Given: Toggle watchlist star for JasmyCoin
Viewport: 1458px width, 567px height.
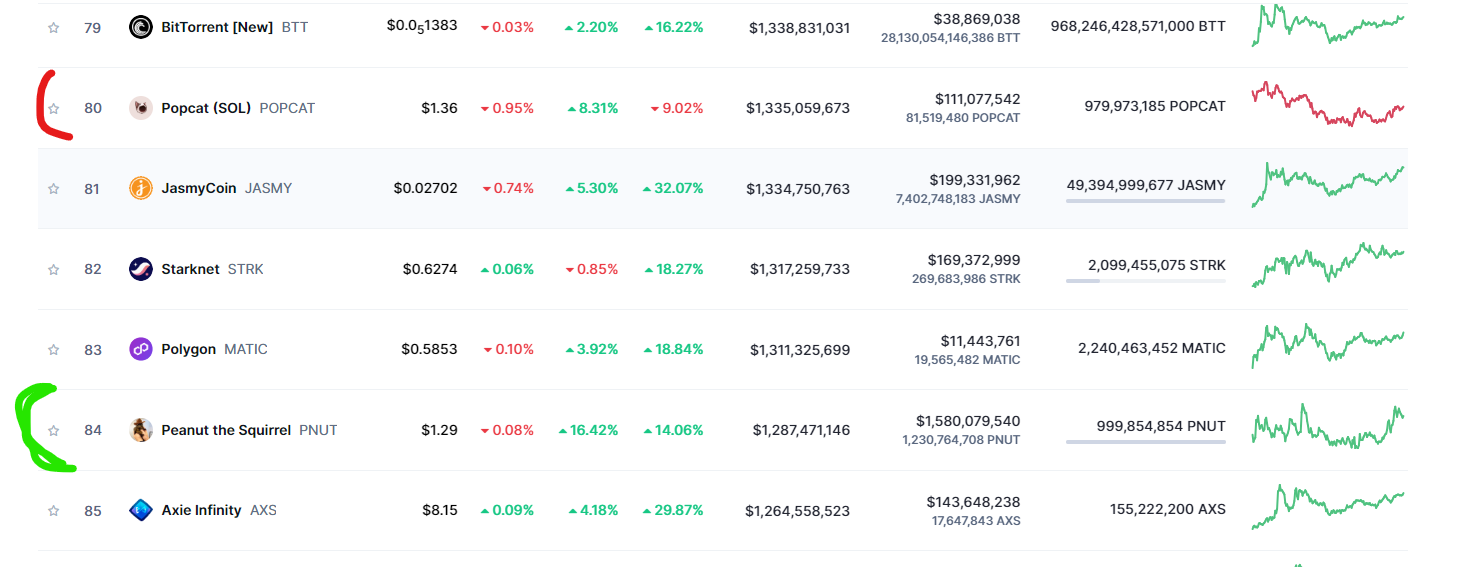Looking at the screenshot, I should tap(54, 188).
